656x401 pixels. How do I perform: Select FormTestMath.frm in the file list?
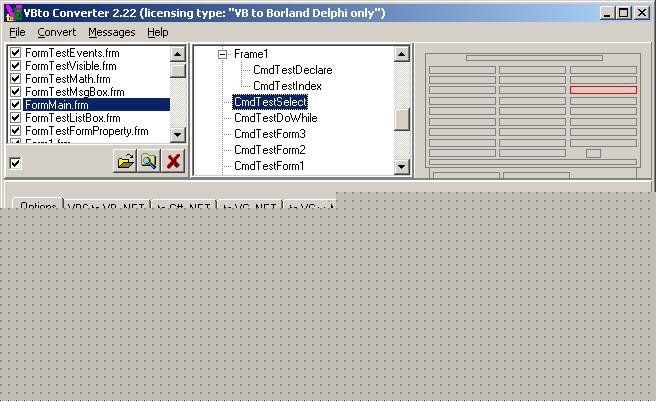[68, 79]
